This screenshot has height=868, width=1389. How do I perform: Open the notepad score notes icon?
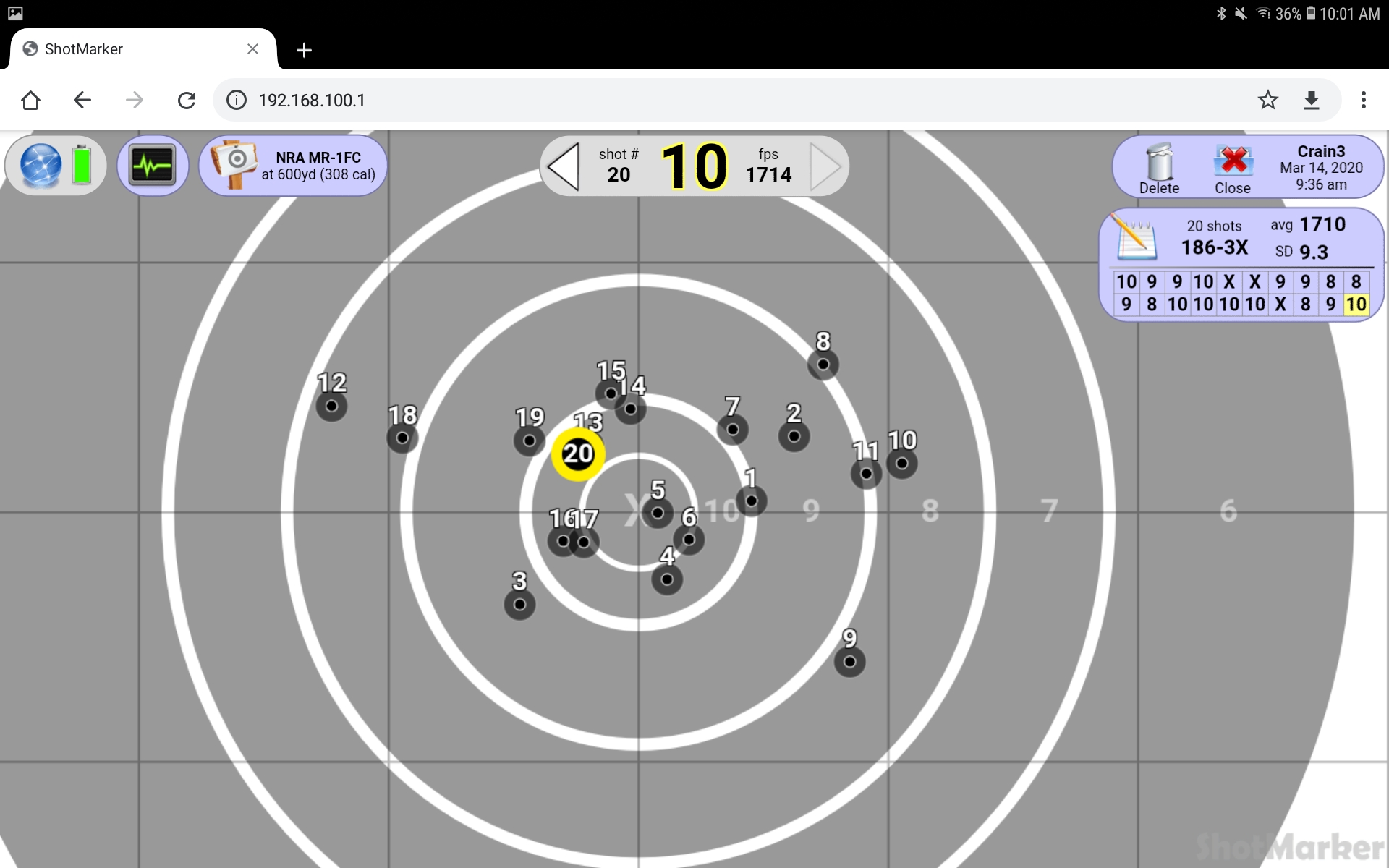tap(1136, 237)
